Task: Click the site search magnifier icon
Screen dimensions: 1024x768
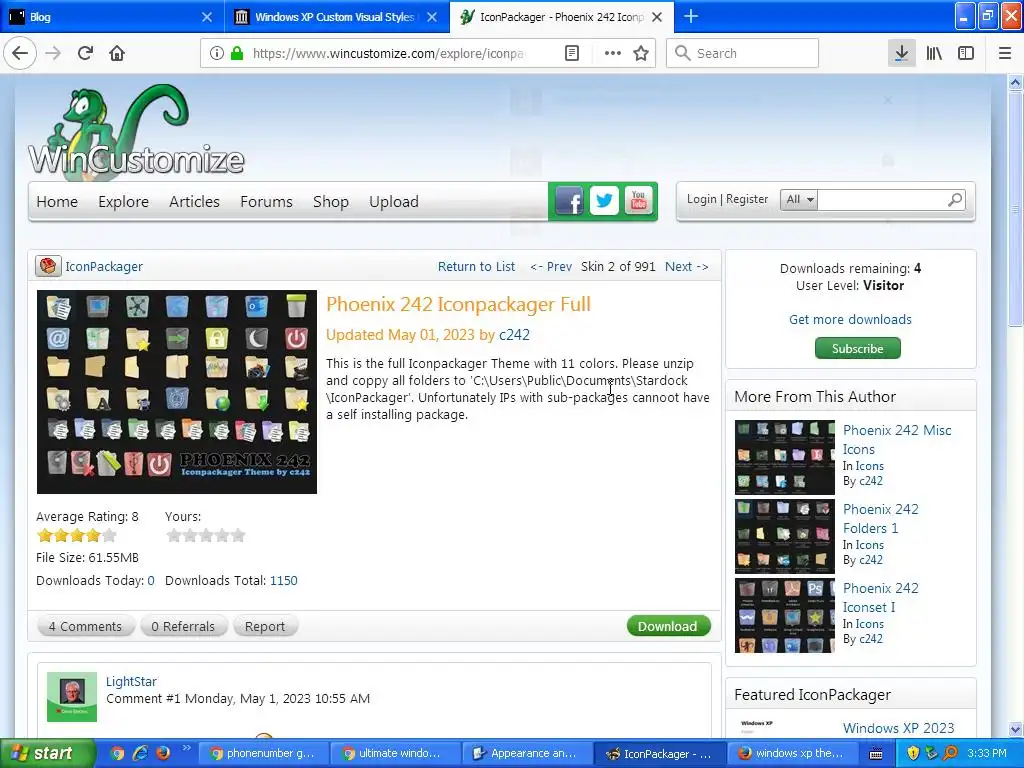Action: 955,199
